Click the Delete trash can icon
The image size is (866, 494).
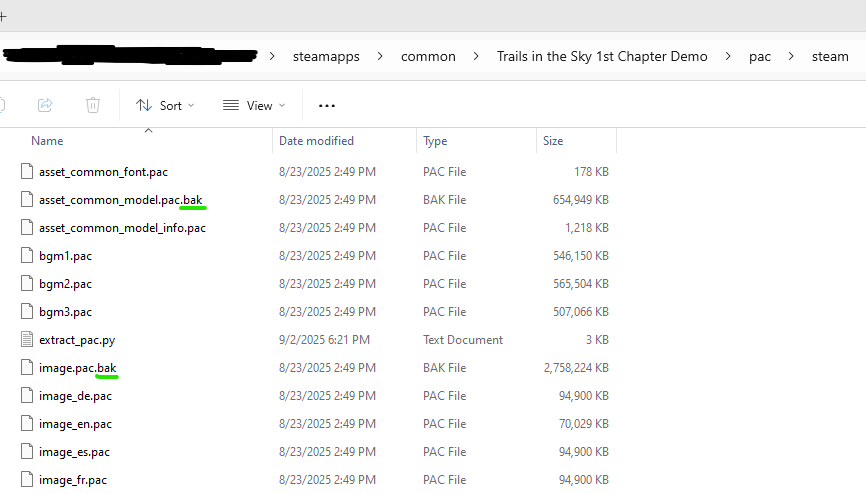[93, 105]
